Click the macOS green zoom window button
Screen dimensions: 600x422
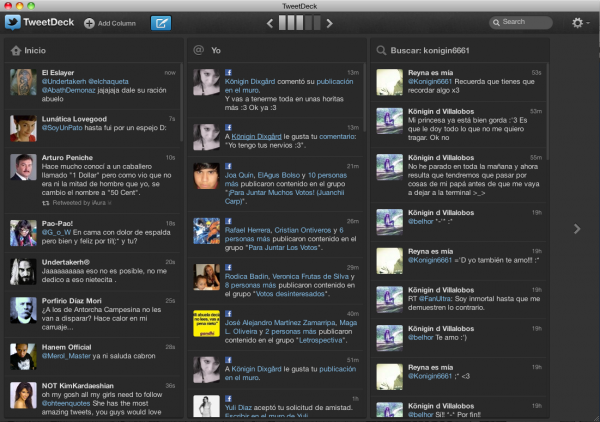(x=31, y=5)
